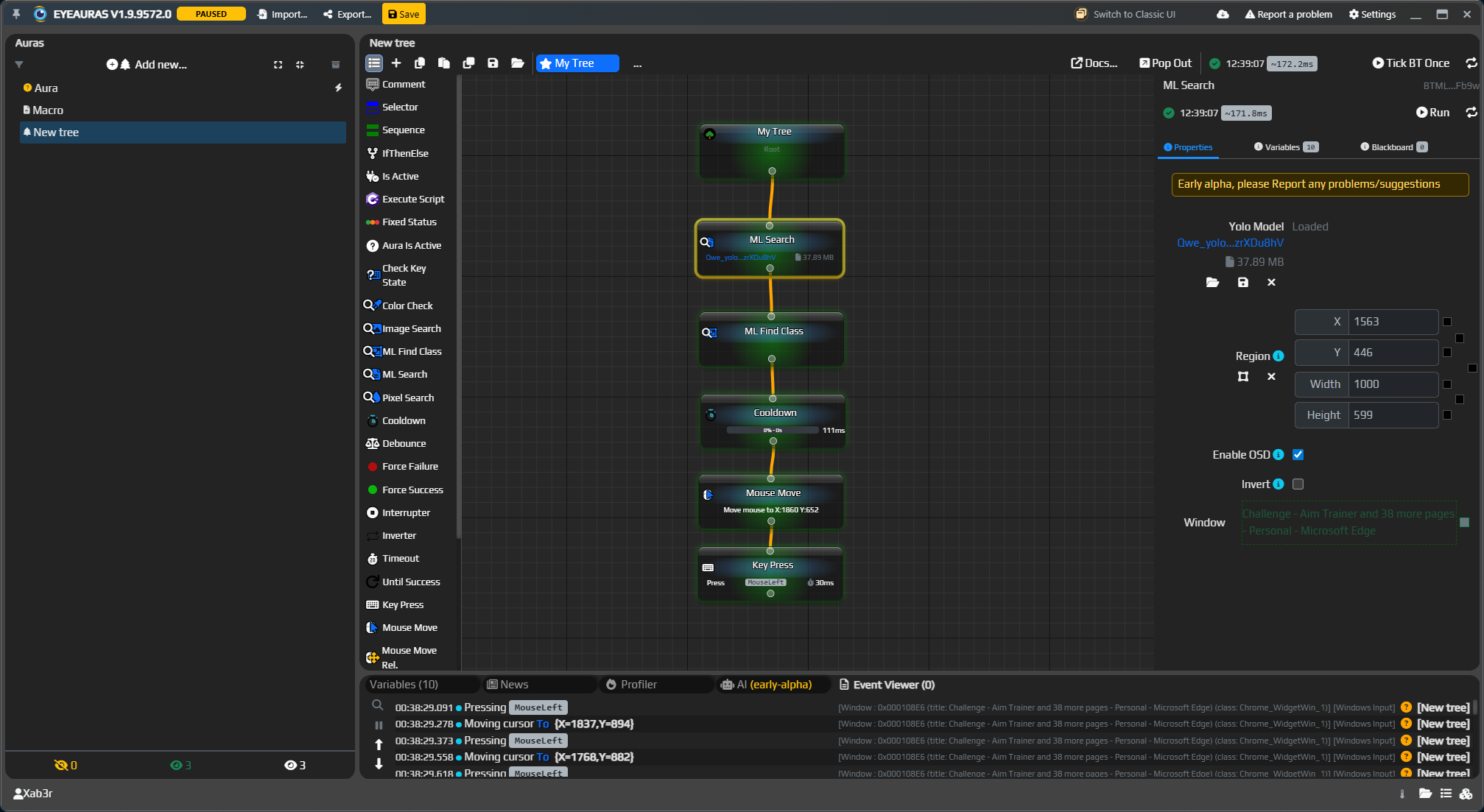Screen dimensions: 1484x812
Task: Click the cloud download icon in title bar
Action: [1223, 14]
